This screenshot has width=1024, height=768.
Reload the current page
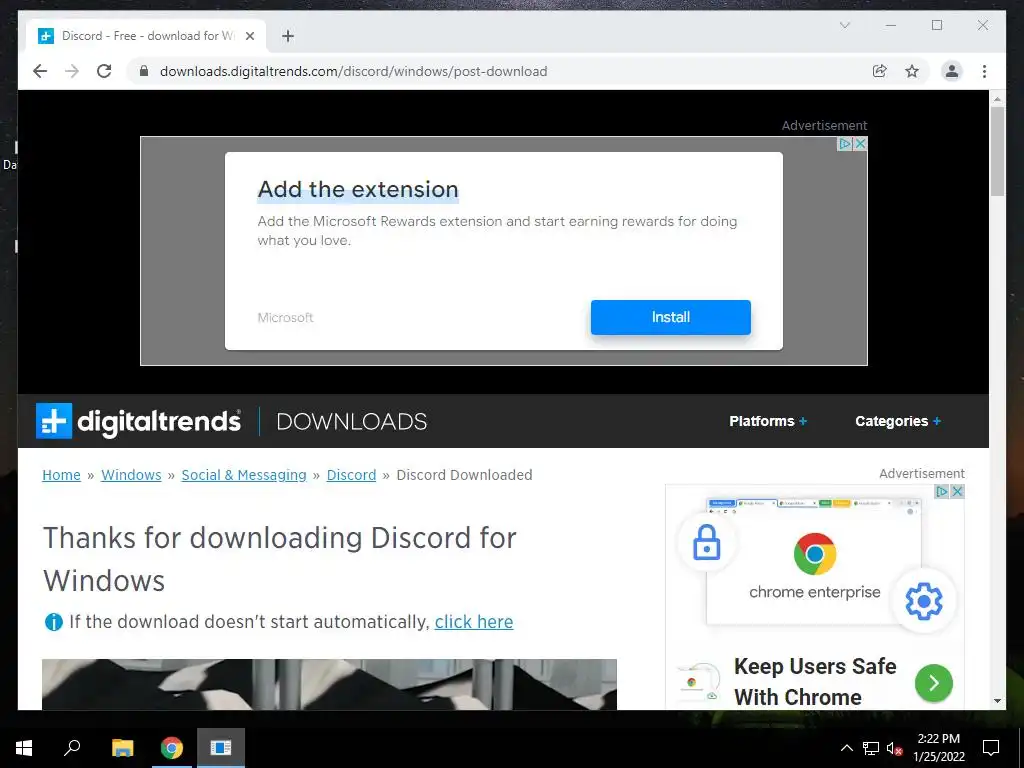pyautogui.click(x=104, y=71)
